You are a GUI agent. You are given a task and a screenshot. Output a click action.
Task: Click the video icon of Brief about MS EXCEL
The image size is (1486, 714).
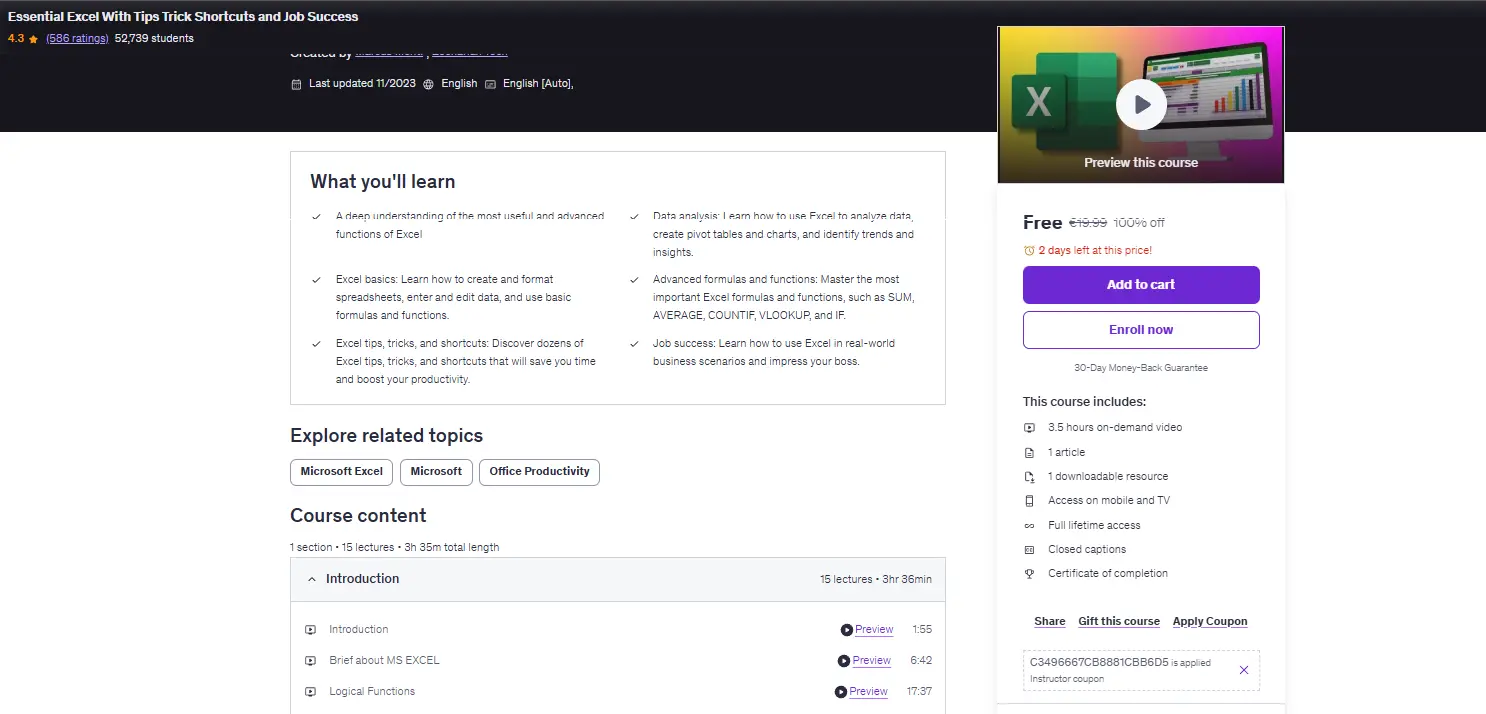(311, 661)
